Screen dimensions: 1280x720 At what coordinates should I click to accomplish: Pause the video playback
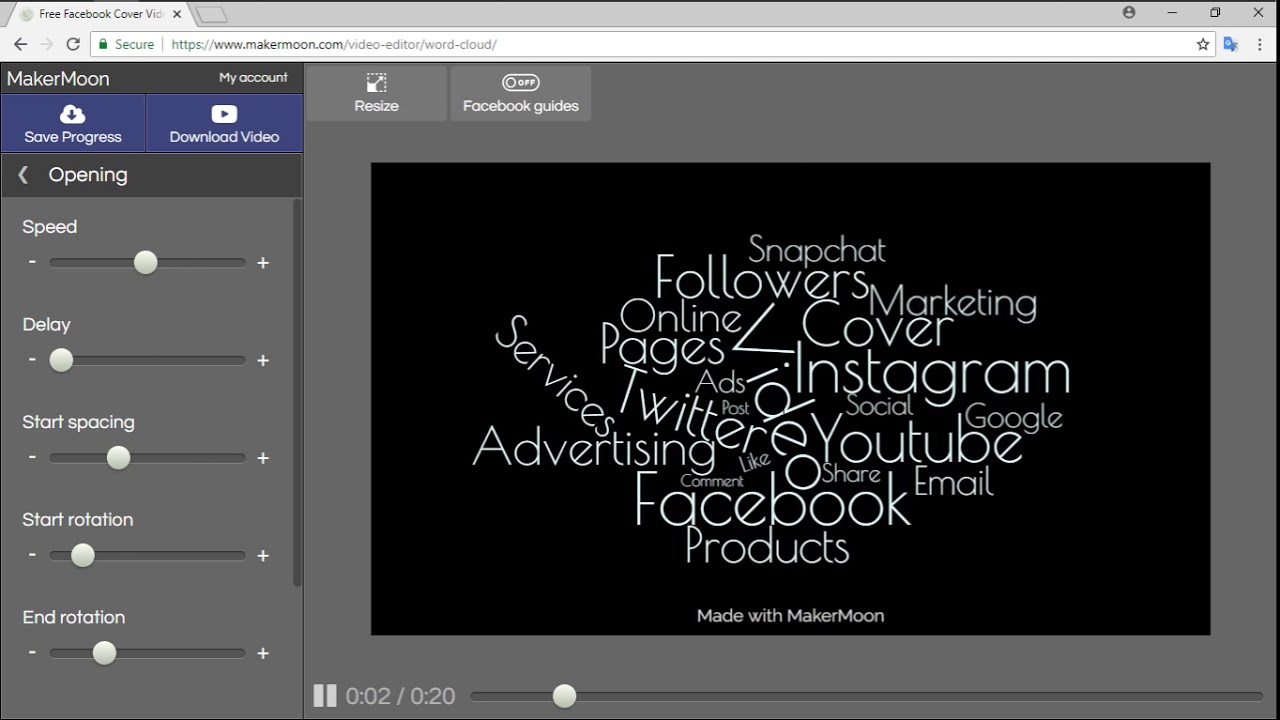[325, 695]
